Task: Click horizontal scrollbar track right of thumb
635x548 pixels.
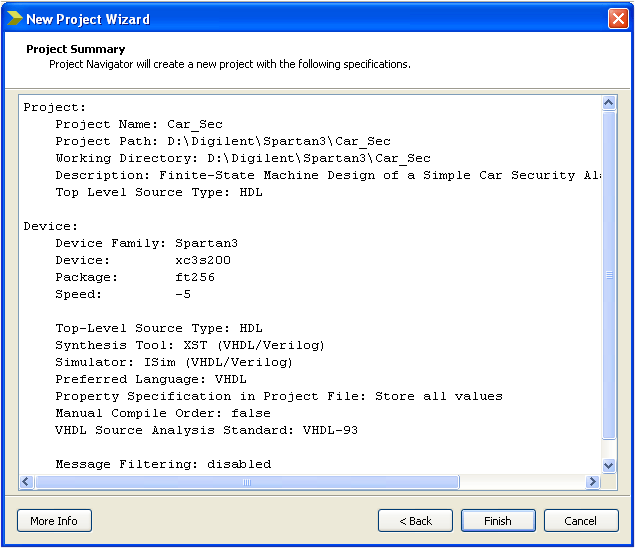Action: (520, 482)
